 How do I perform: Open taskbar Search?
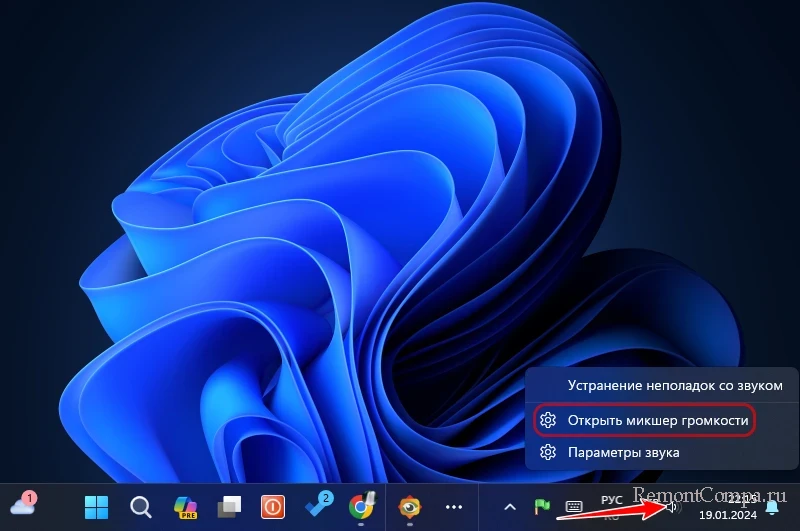click(x=140, y=507)
